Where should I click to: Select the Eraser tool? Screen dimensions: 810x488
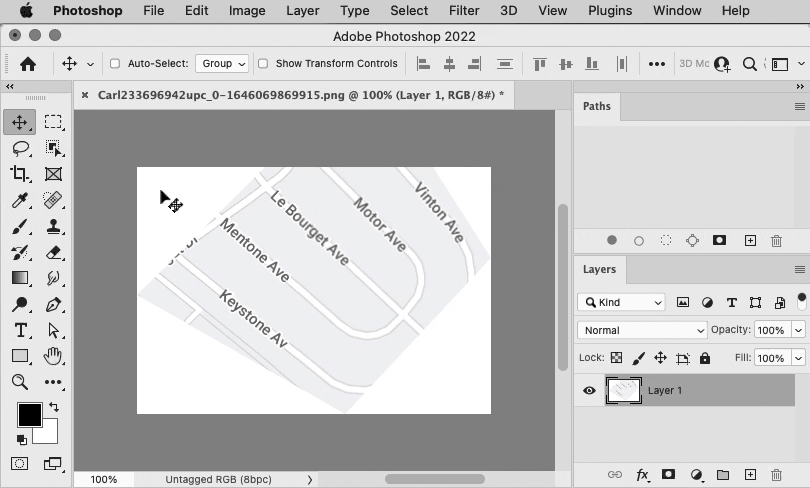click(x=53, y=252)
